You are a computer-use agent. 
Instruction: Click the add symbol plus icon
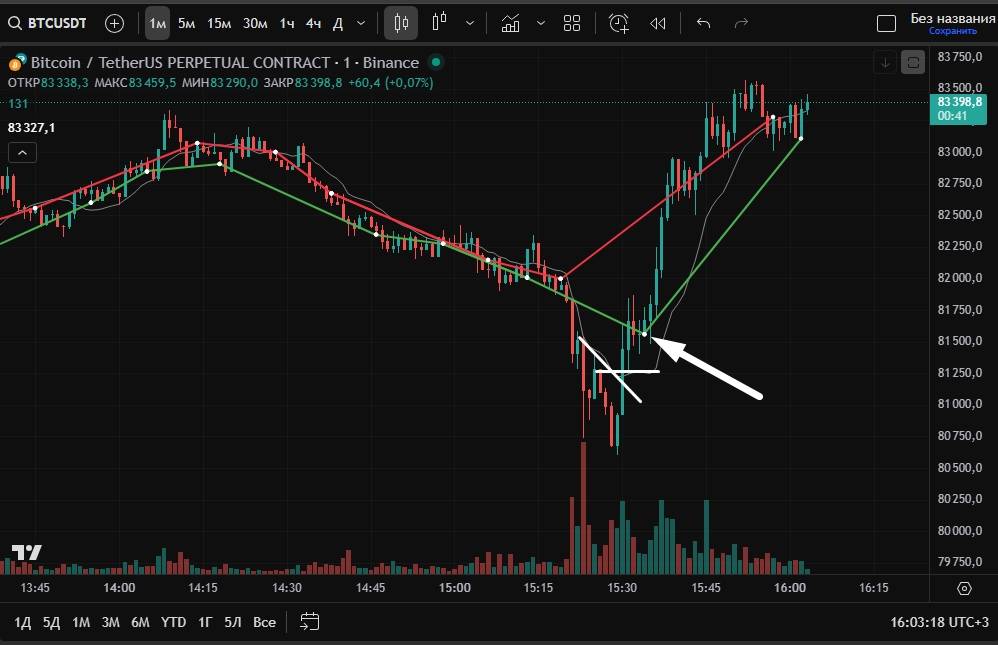click(x=114, y=22)
